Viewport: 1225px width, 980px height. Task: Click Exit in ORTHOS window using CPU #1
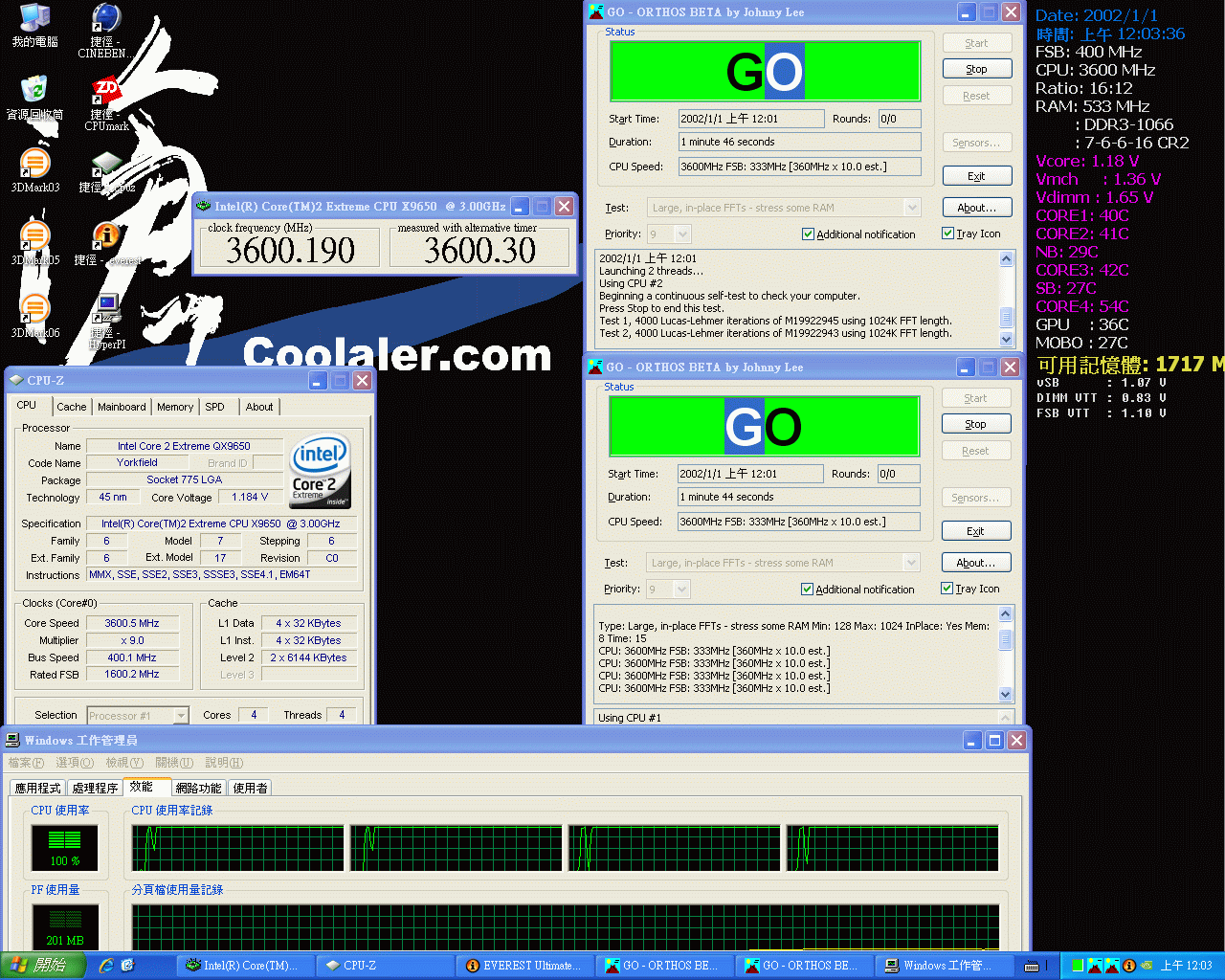click(976, 531)
